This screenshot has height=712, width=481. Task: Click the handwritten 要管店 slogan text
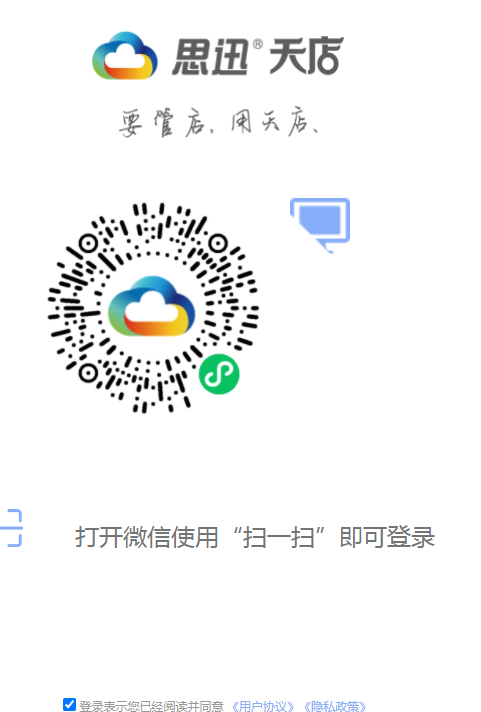(164, 123)
